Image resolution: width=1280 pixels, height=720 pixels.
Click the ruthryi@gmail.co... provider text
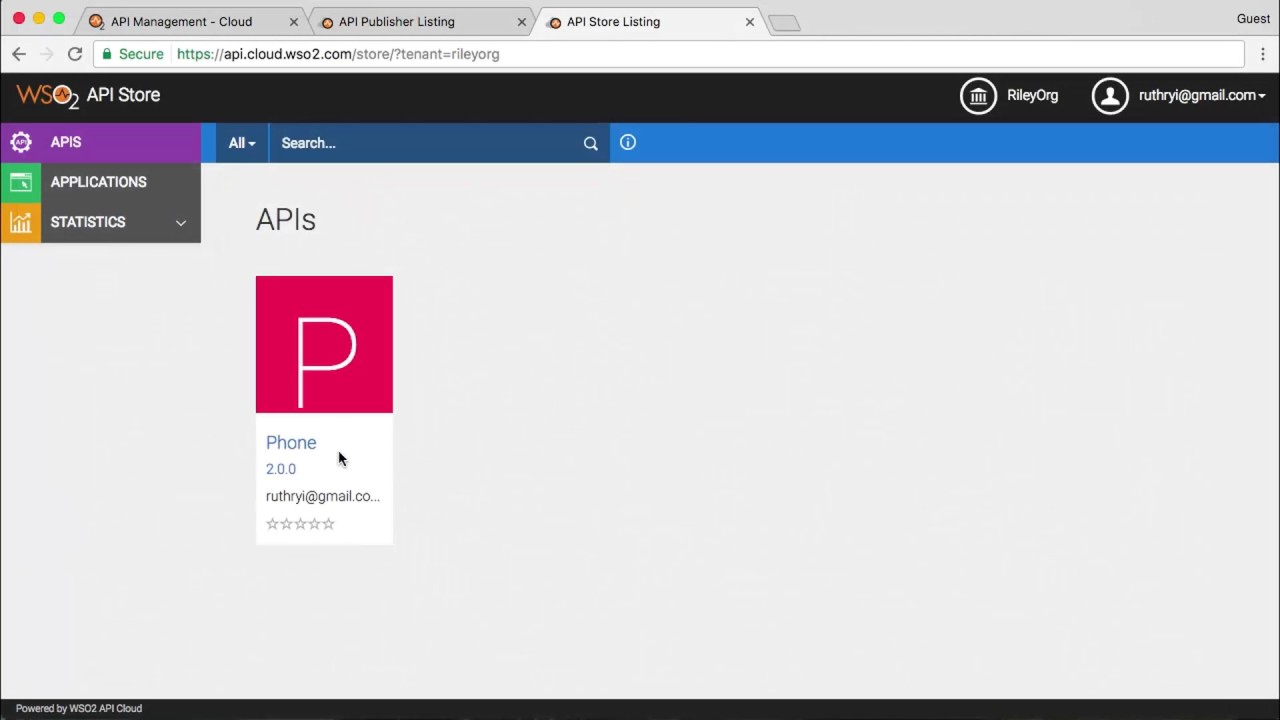323,496
